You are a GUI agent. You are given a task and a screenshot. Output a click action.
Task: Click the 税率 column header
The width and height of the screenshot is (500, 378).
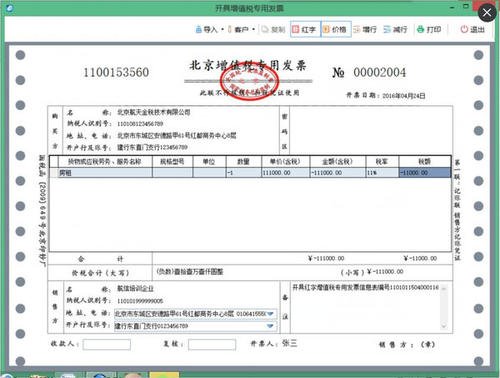[x=382, y=162]
